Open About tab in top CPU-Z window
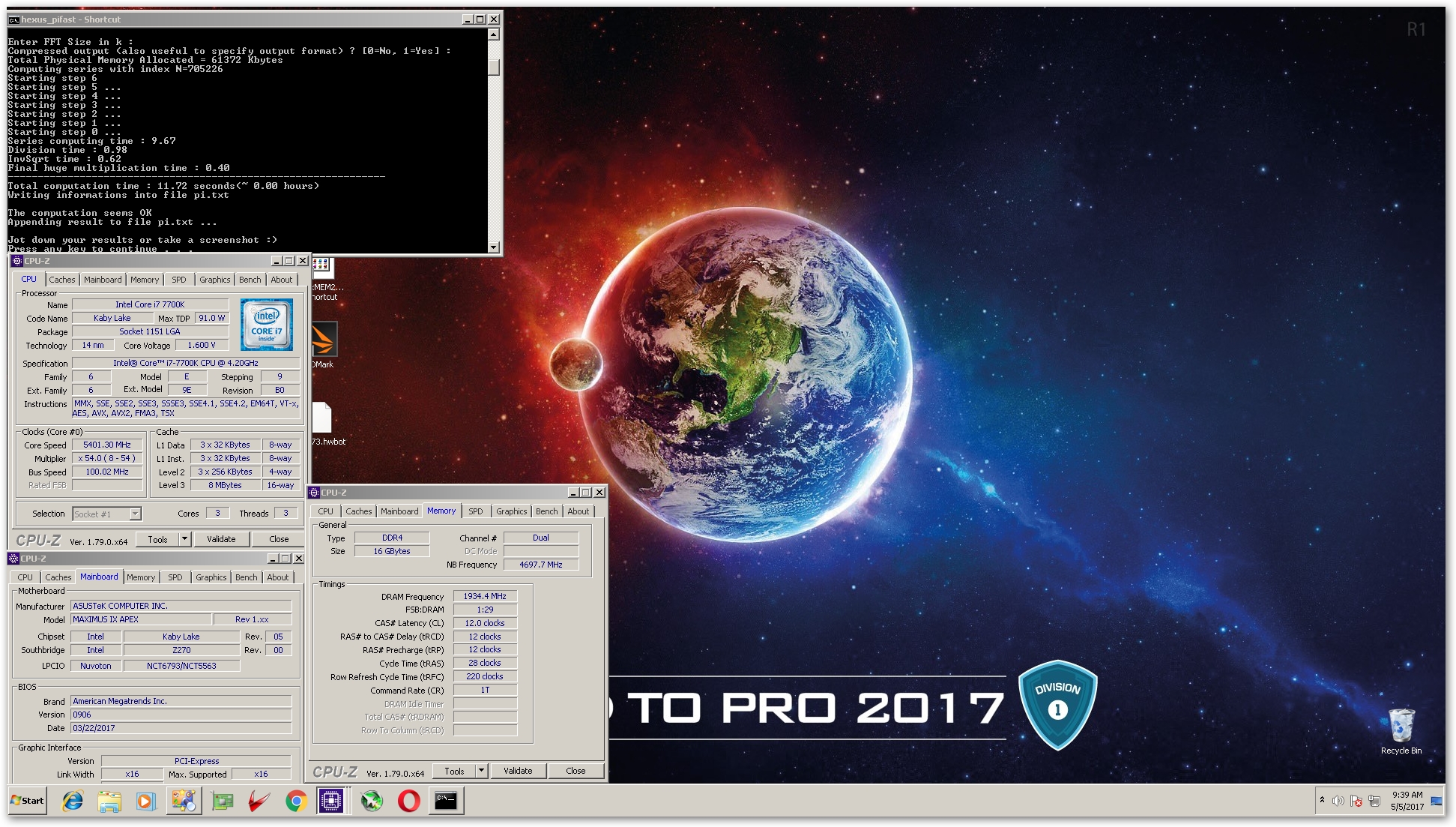Screen dimensions: 1456x827 click(282, 280)
